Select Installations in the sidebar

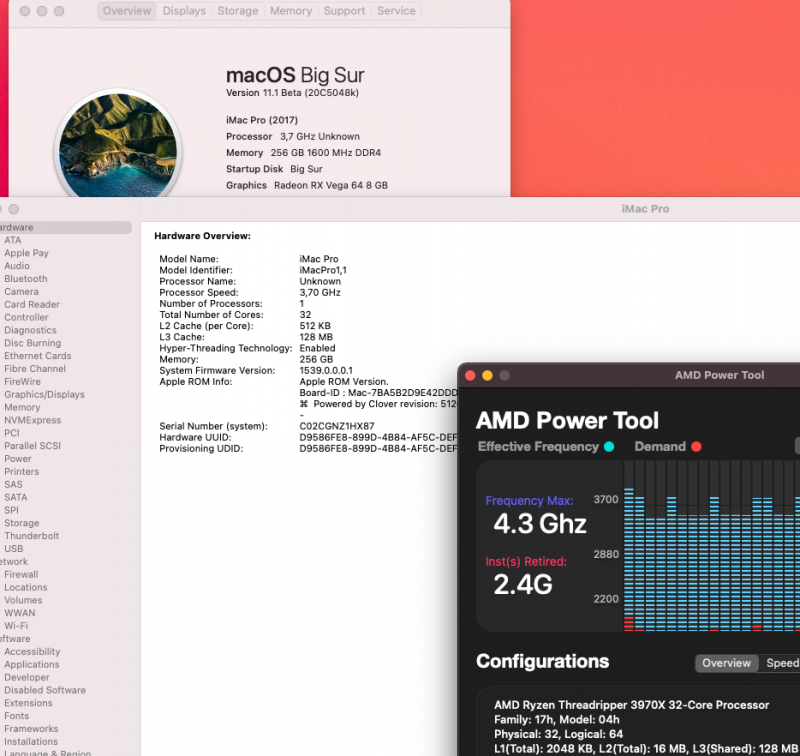[x=31, y=741]
